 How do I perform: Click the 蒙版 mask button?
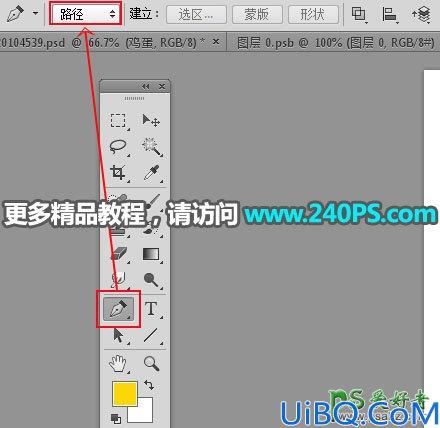tap(257, 15)
